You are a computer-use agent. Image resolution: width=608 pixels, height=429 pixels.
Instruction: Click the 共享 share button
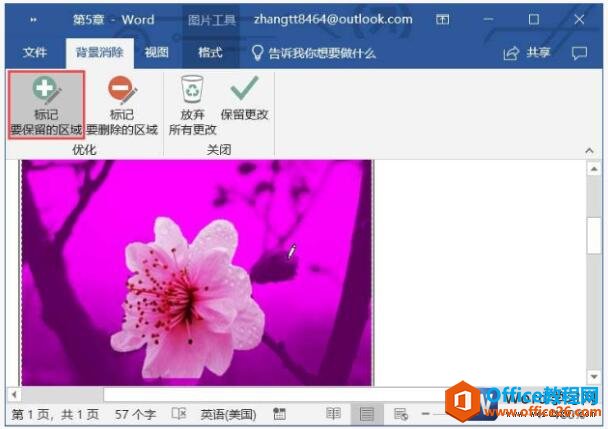(527, 53)
